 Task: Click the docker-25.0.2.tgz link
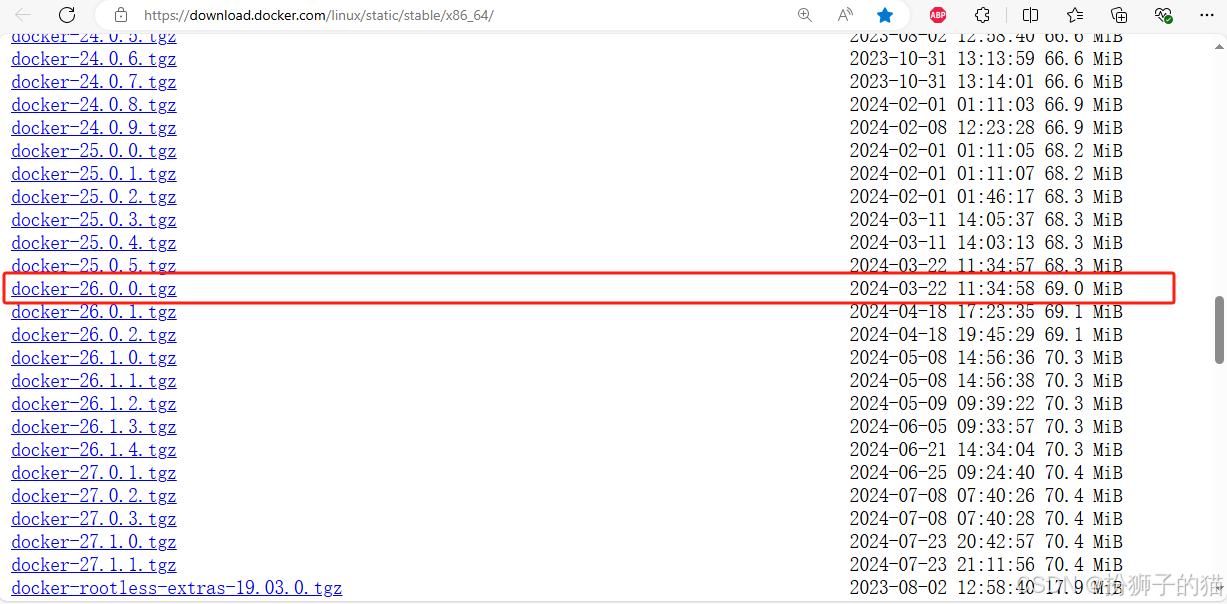[94, 197]
